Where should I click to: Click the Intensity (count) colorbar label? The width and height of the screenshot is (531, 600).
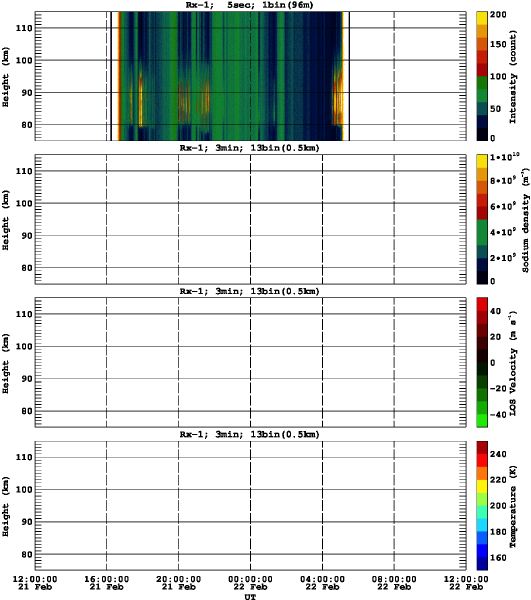coord(513,77)
